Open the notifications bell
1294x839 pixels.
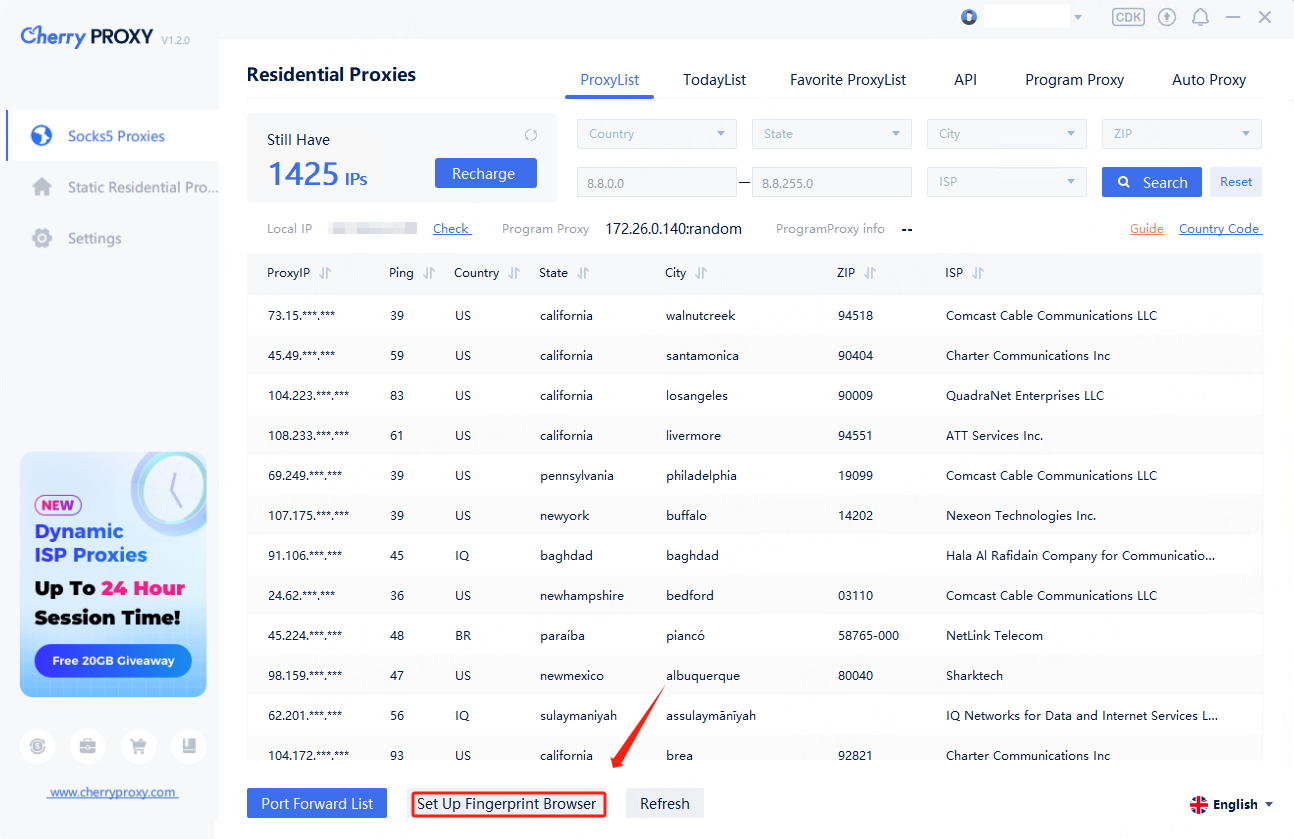pos(1200,17)
